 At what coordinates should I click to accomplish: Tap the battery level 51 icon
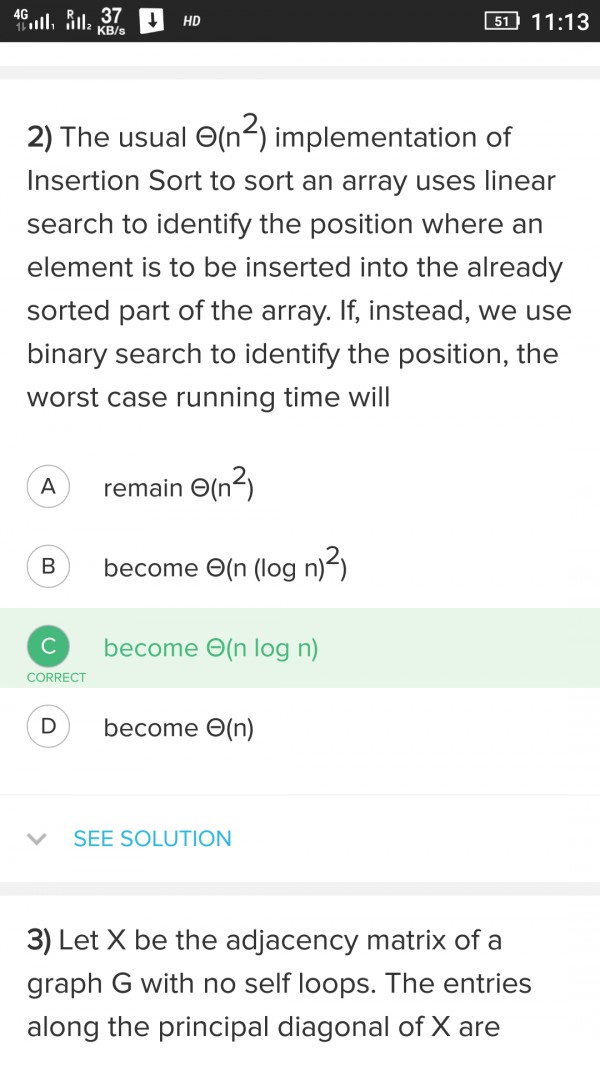coord(501,22)
